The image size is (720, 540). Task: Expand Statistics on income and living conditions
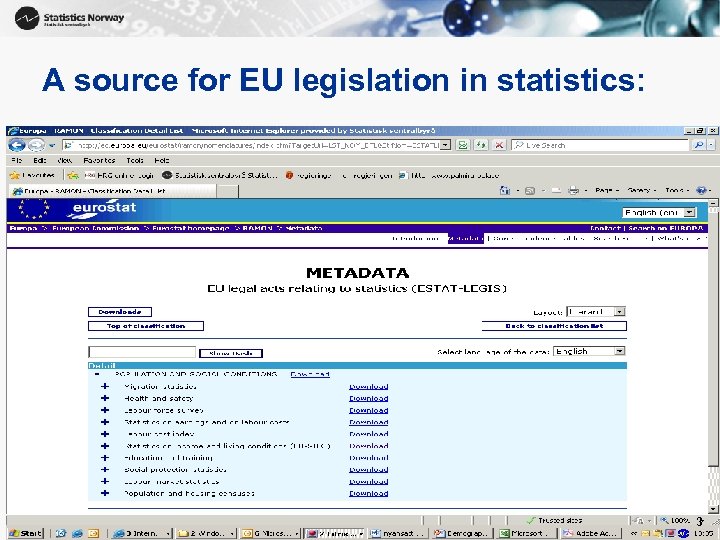105,446
